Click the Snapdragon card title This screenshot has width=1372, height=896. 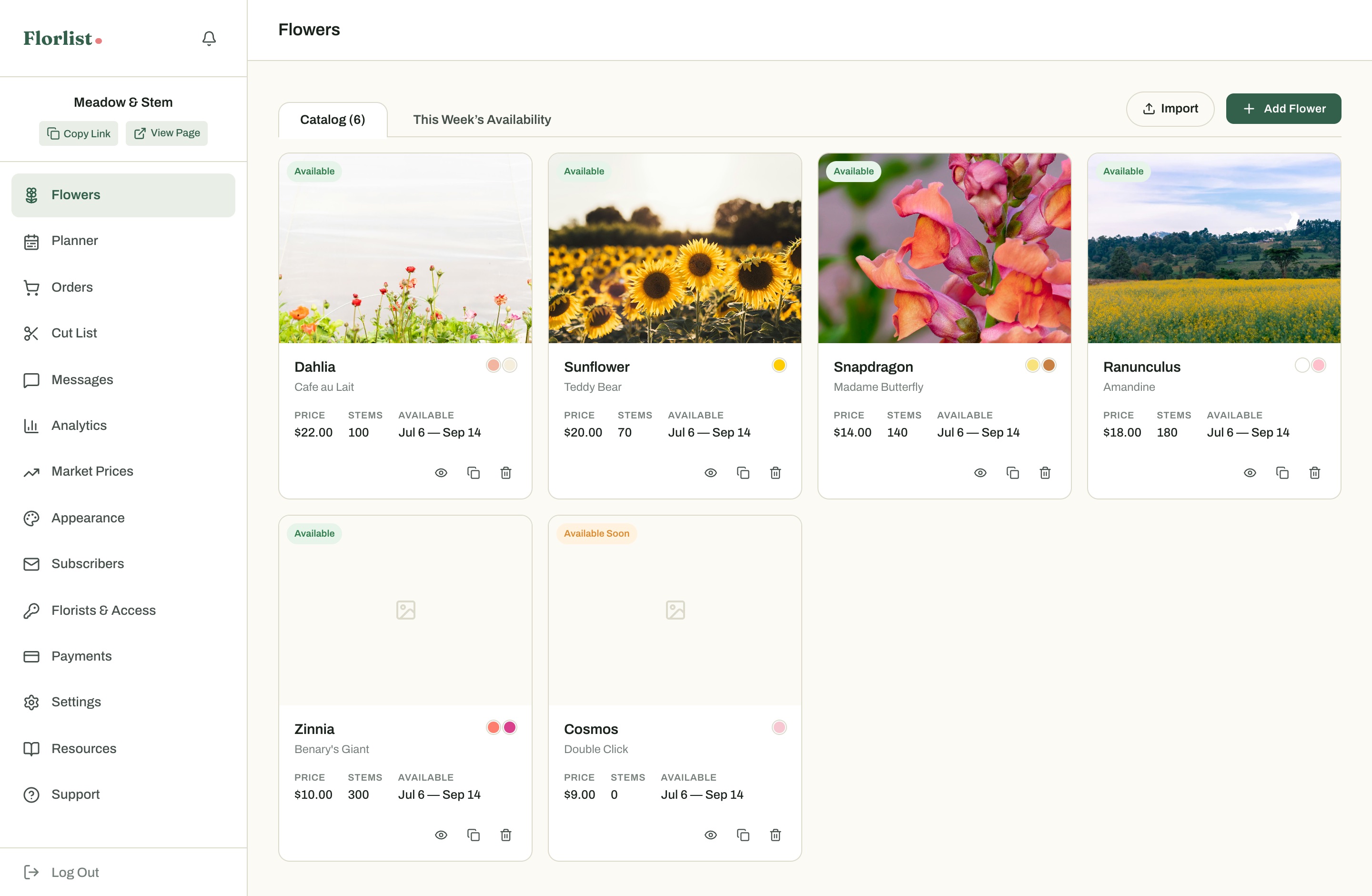873,367
